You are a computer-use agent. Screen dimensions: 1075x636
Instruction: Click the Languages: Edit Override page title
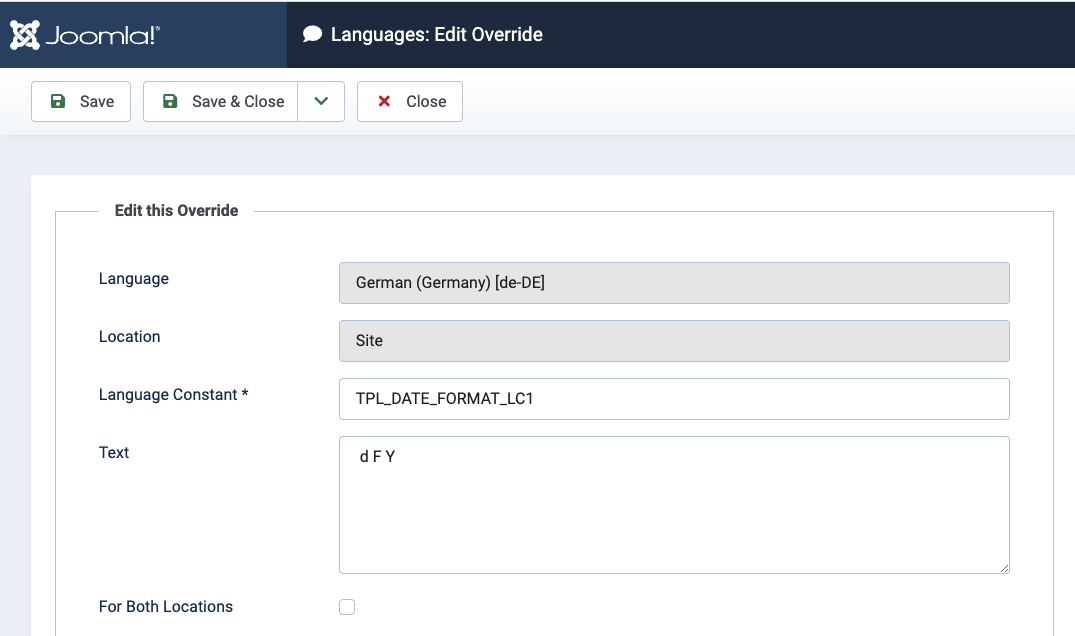coord(437,35)
